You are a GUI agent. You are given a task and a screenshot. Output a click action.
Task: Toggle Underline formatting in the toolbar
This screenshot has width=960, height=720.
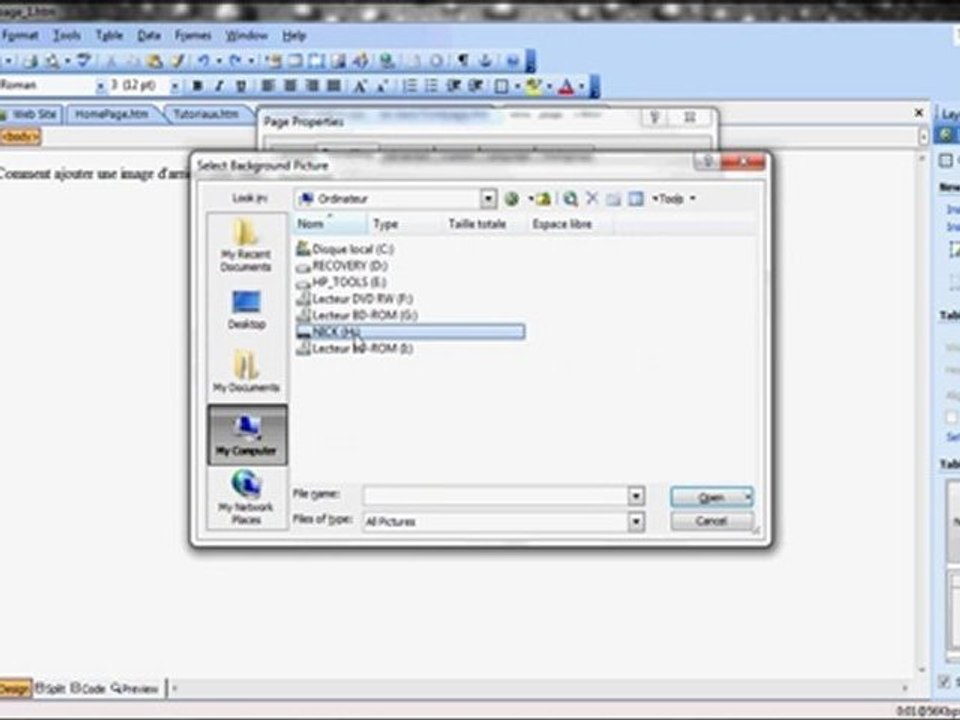pos(241,86)
